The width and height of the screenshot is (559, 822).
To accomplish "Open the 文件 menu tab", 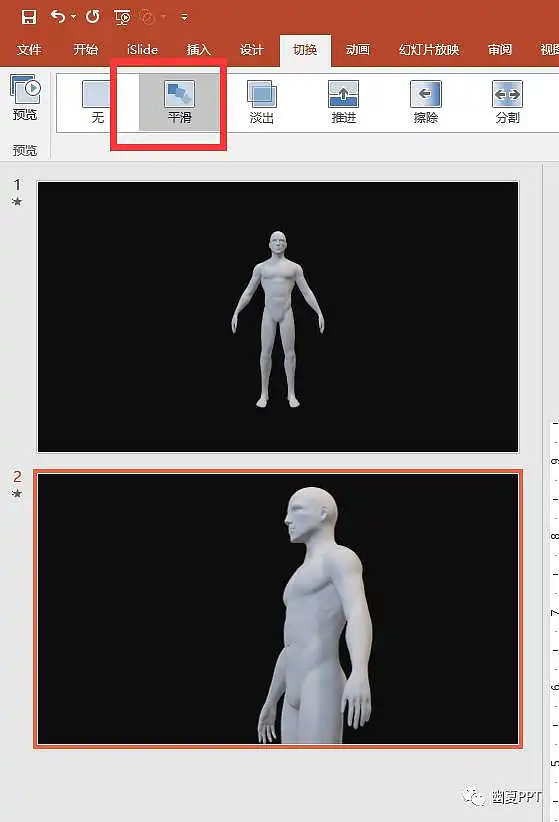I will (x=29, y=50).
